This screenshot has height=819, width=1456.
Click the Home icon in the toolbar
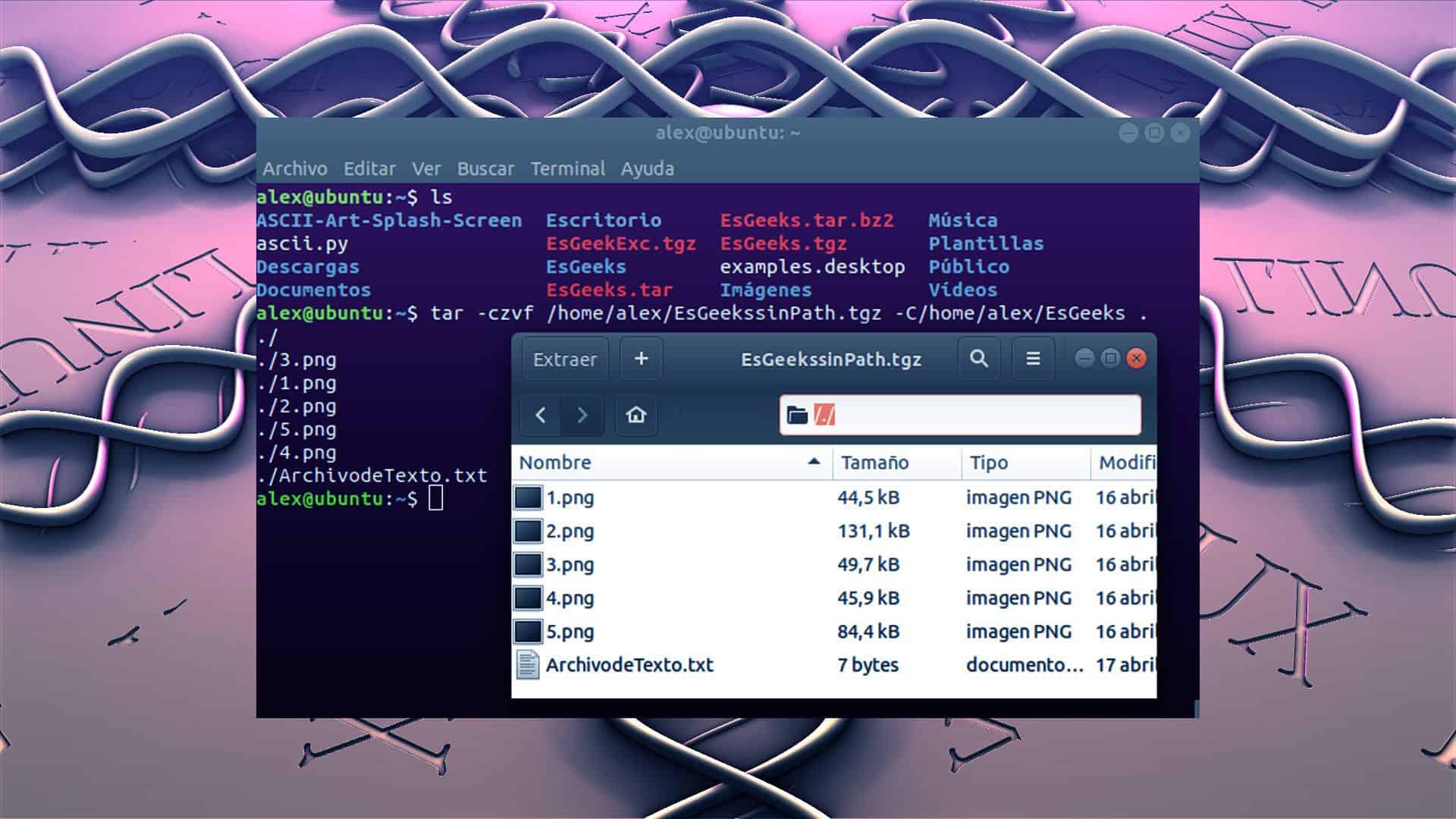click(635, 415)
